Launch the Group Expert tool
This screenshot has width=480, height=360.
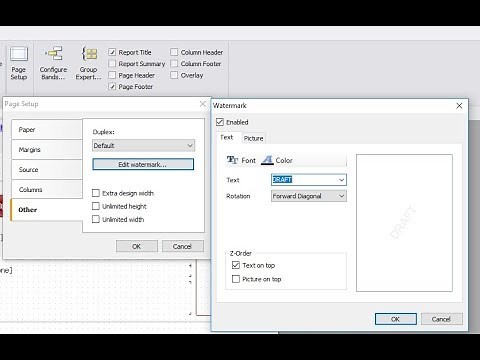tap(88, 63)
